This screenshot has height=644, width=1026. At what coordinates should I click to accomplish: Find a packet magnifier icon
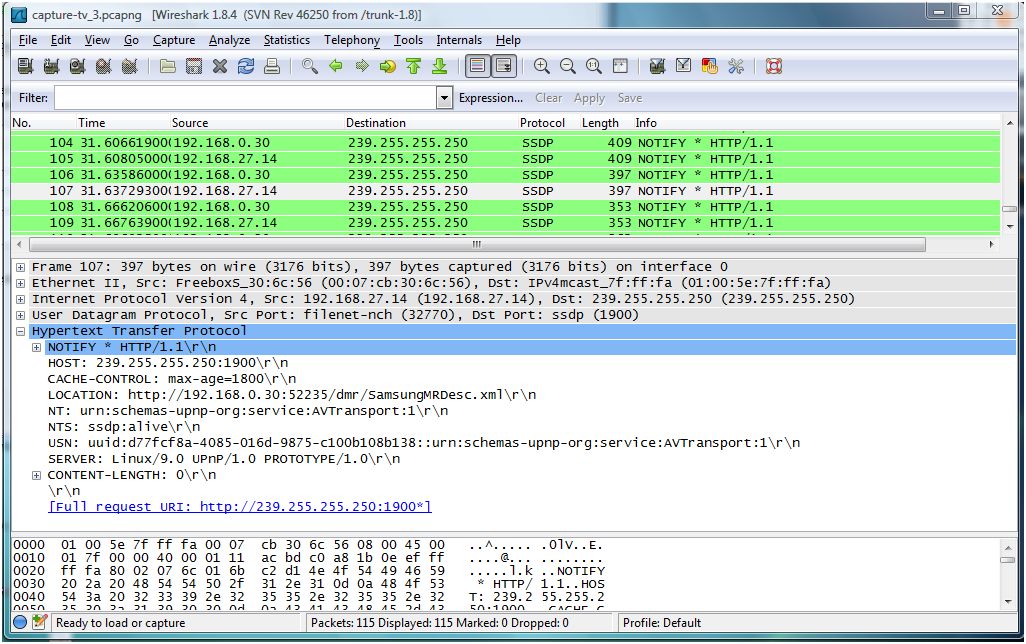coord(310,66)
